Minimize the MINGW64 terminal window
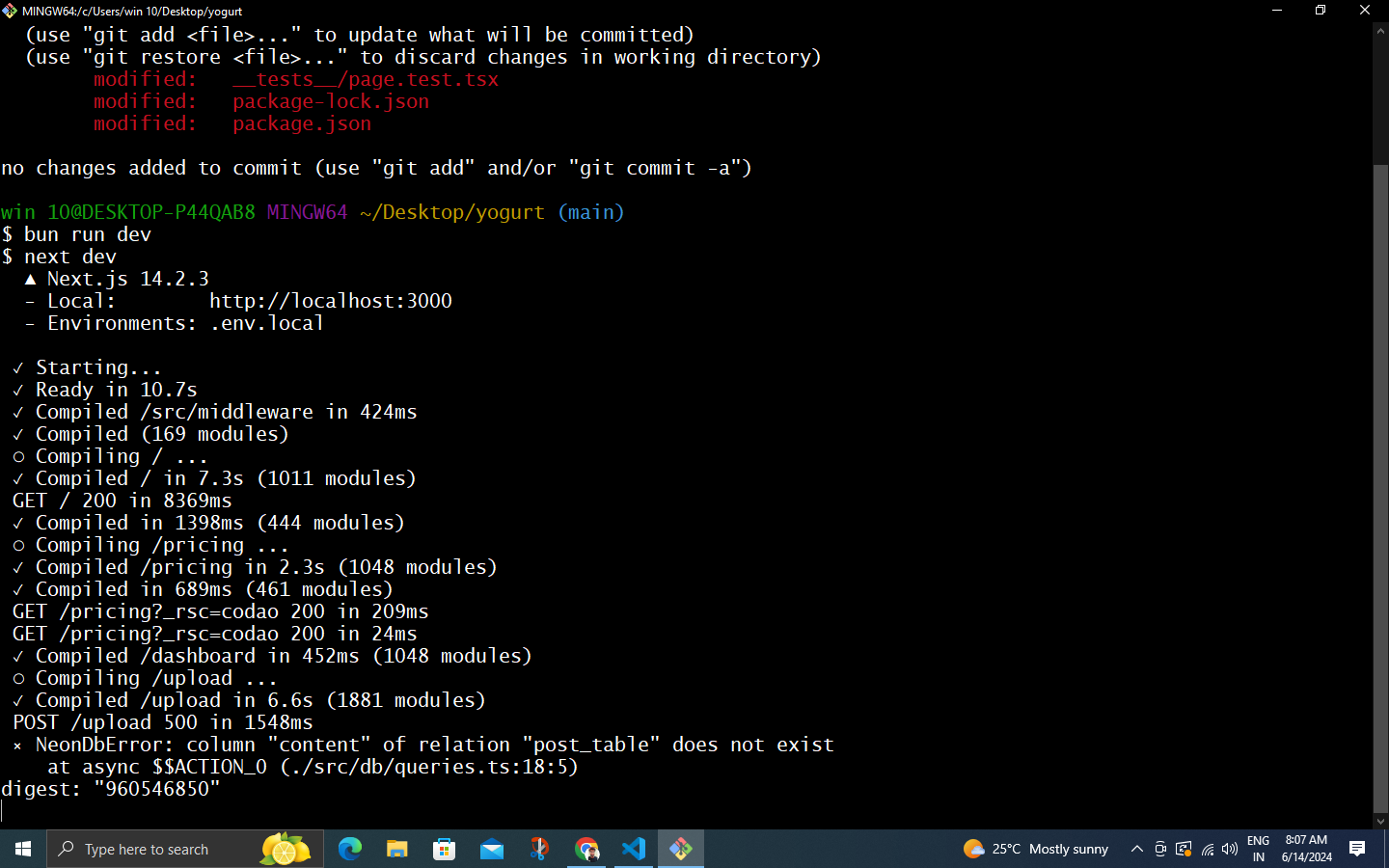 pyautogui.click(x=1277, y=11)
